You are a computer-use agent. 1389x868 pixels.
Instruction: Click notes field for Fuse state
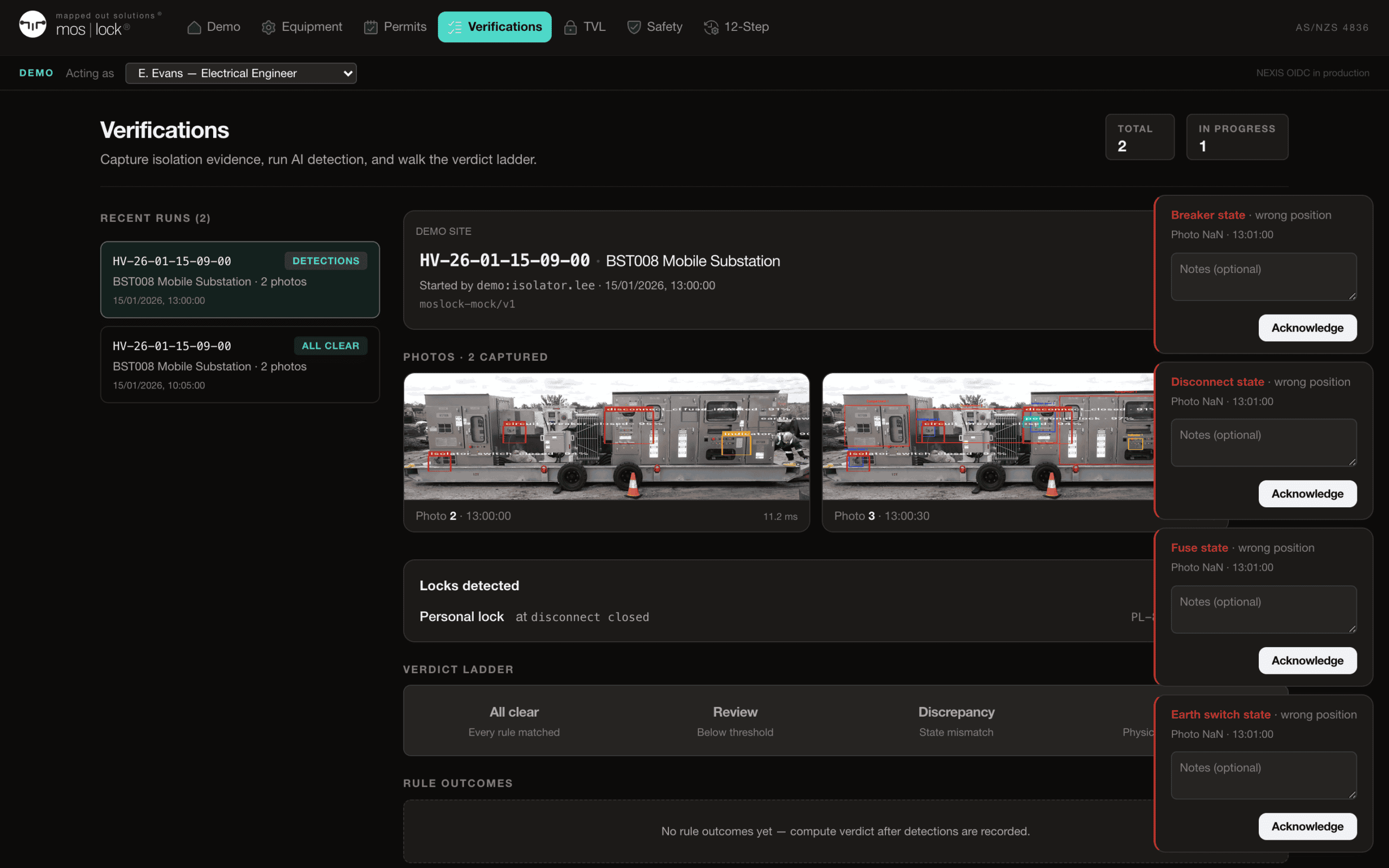(x=1264, y=610)
